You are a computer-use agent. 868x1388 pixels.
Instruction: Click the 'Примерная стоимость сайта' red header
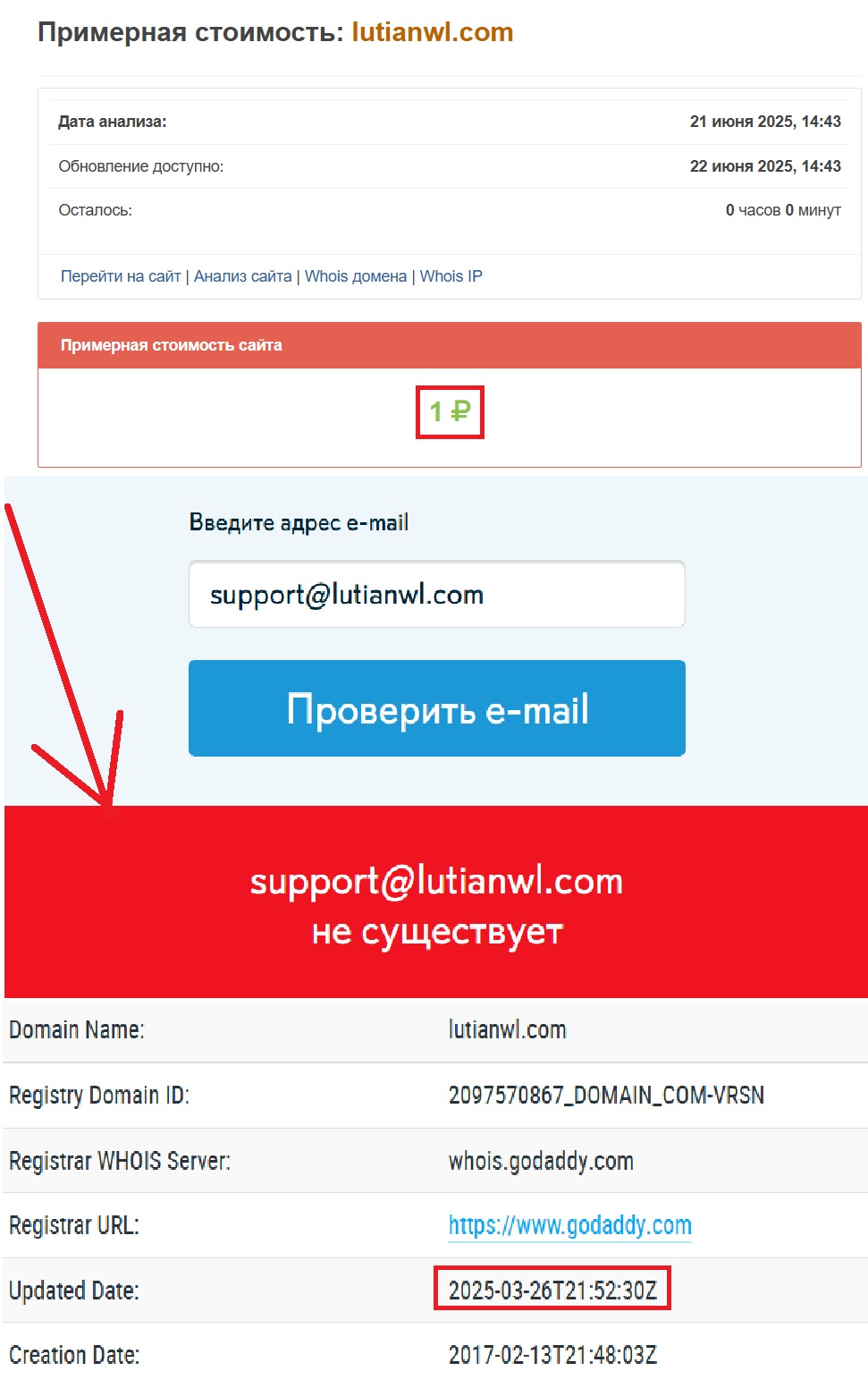tap(450, 345)
